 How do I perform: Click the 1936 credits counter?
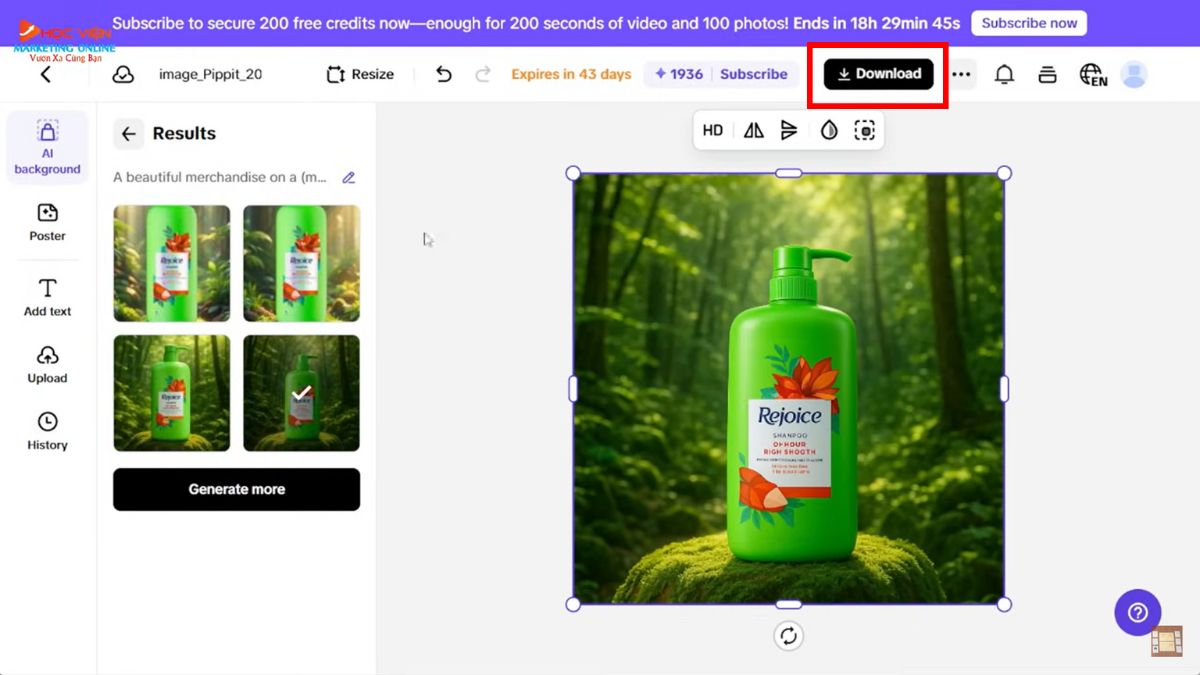pyautogui.click(x=679, y=74)
